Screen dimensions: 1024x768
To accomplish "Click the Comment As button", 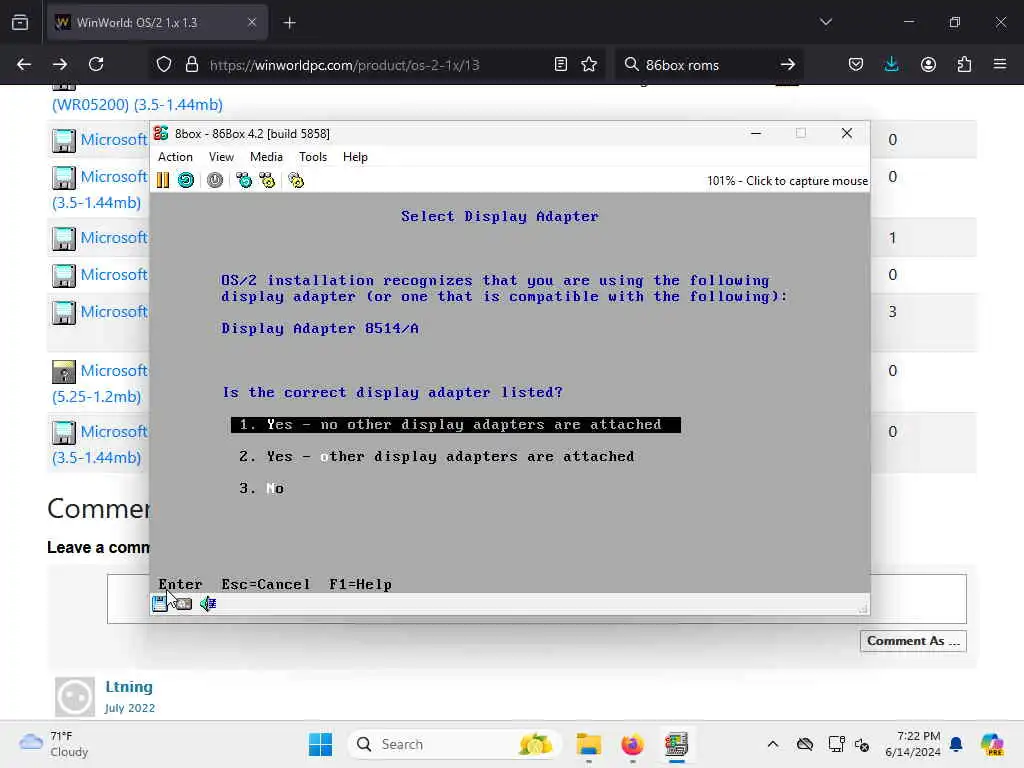I will (x=913, y=641).
